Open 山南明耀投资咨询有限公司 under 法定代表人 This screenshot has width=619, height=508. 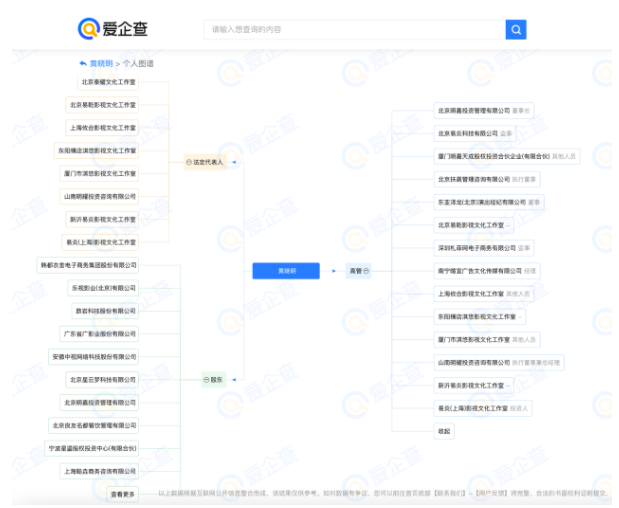pyautogui.click(x=99, y=196)
